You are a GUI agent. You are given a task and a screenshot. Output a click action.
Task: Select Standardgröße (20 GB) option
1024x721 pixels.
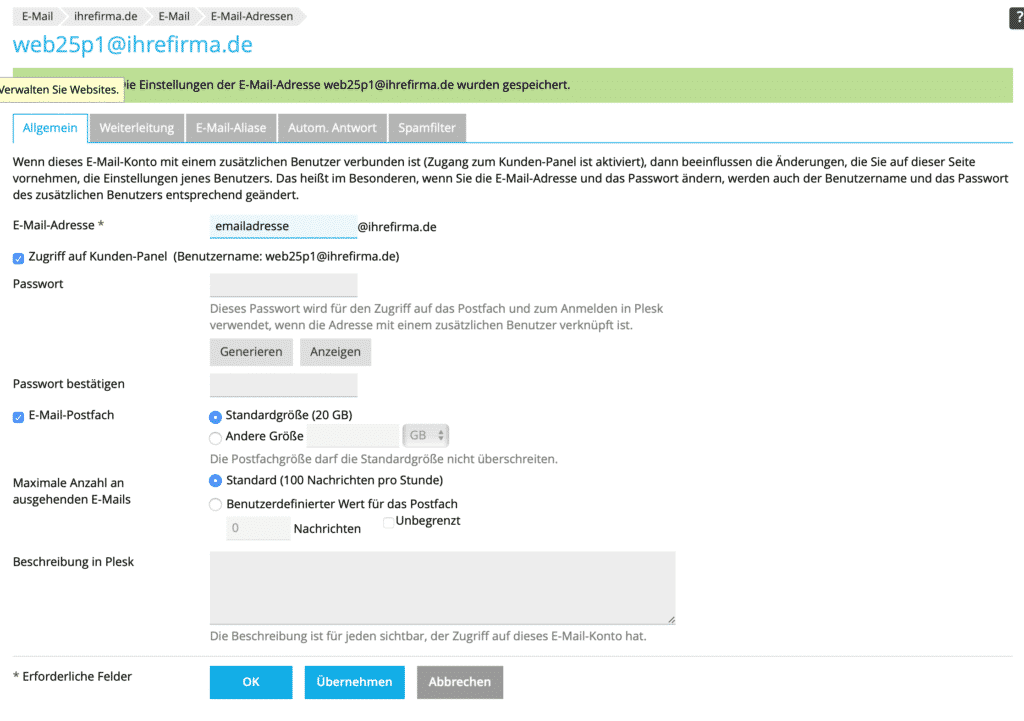[x=216, y=416]
